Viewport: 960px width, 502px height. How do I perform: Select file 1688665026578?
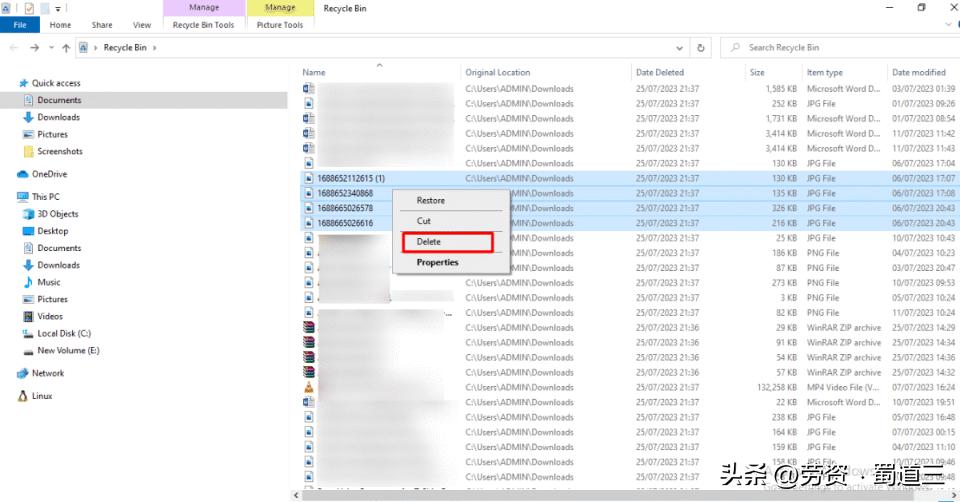345,209
